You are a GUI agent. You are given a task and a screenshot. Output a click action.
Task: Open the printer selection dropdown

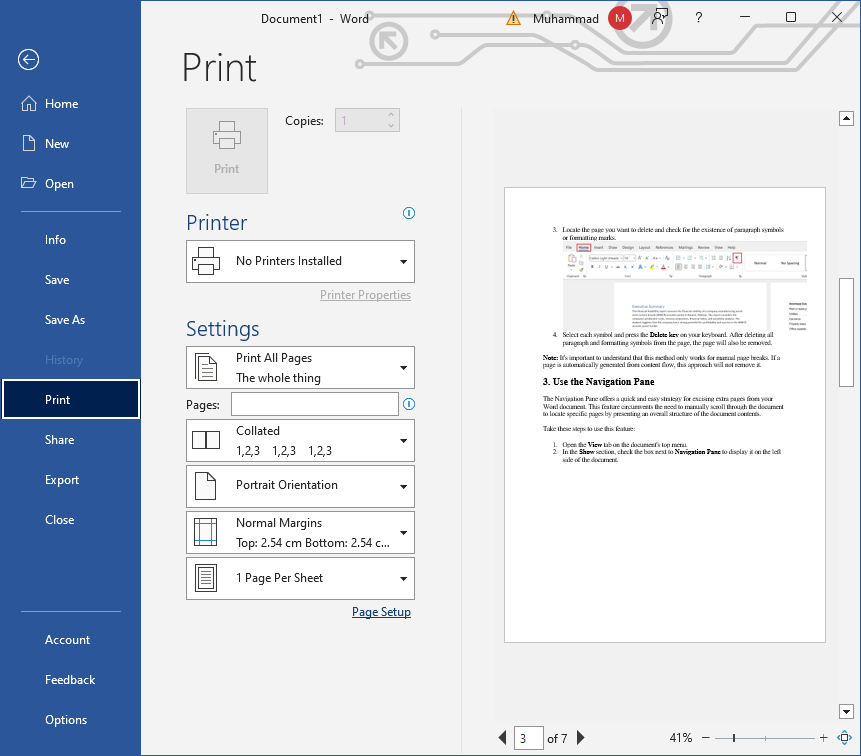point(300,261)
